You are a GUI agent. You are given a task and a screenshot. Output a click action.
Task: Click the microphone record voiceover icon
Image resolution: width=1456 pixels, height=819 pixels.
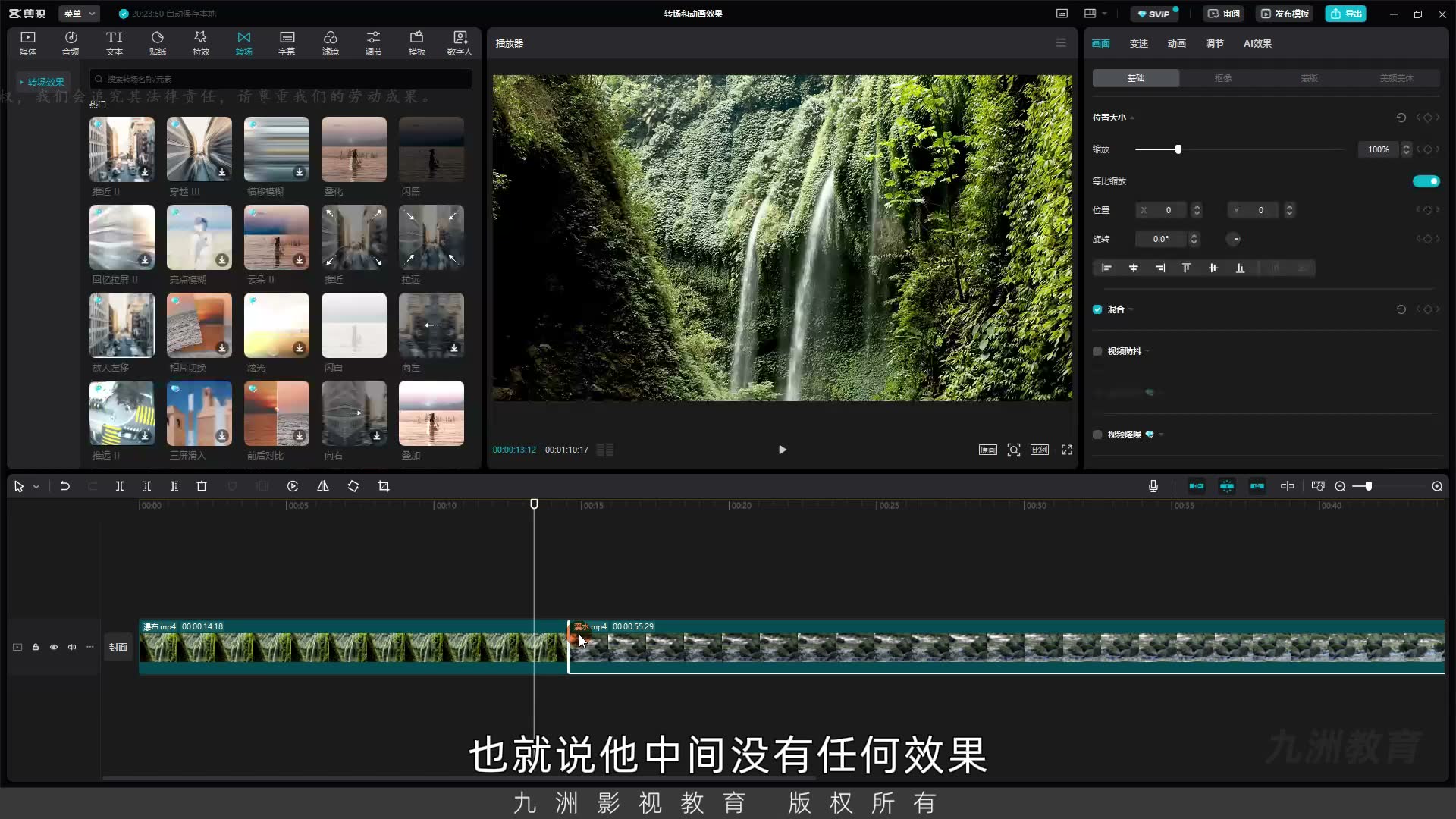coord(1153,486)
